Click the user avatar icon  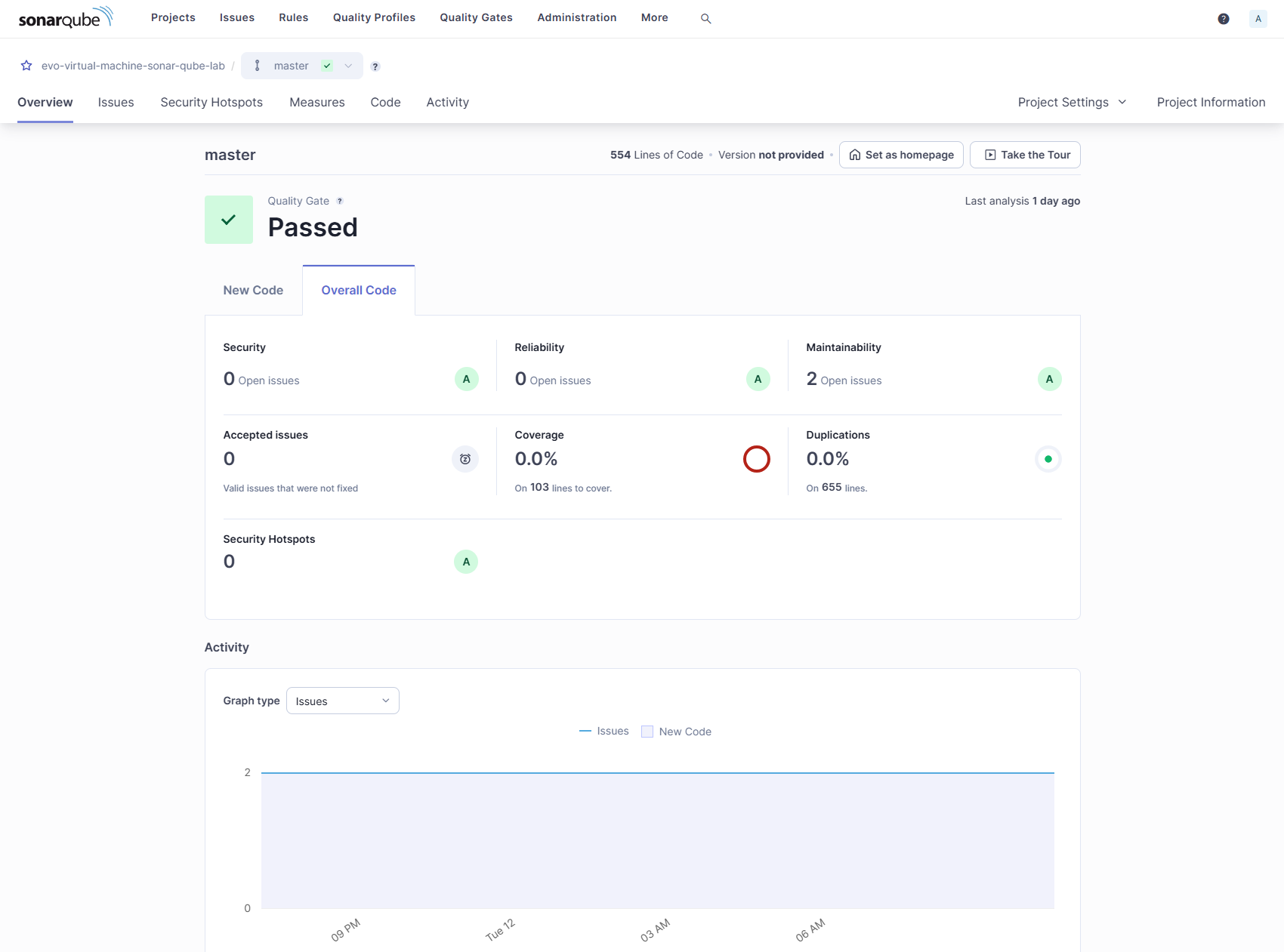pos(1258,19)
